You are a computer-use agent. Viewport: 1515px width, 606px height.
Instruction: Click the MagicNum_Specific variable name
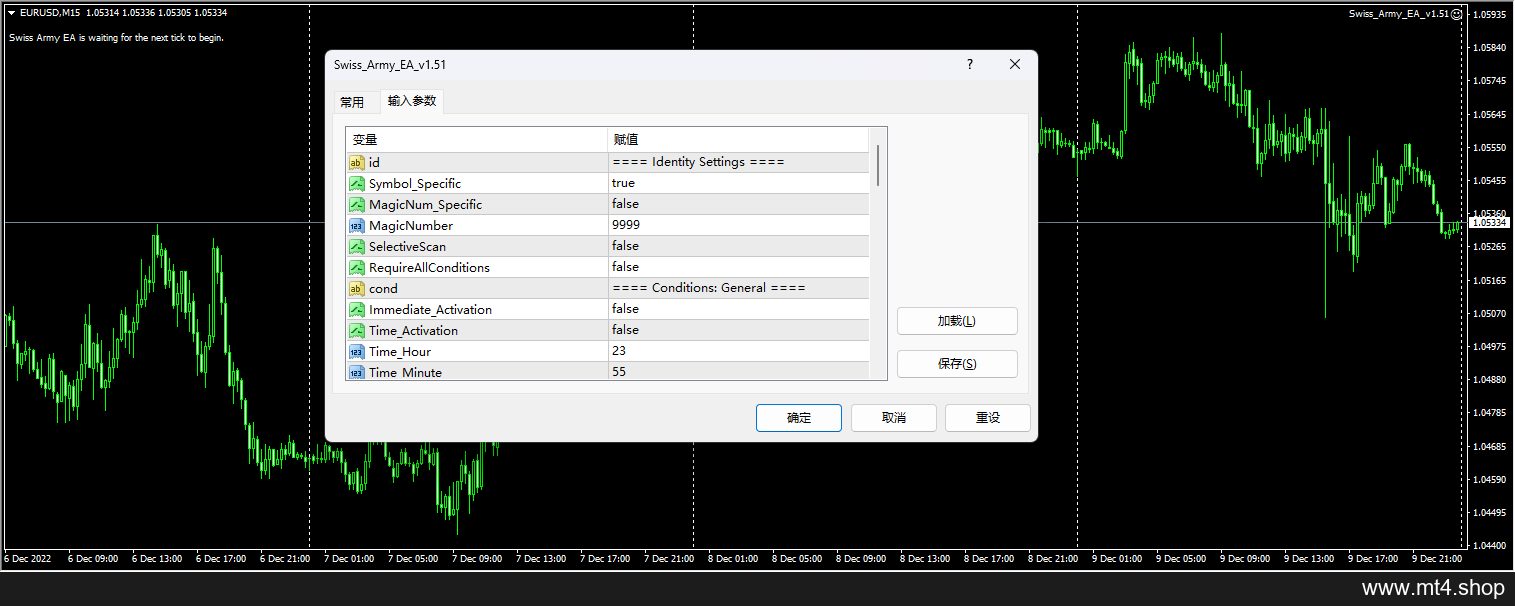pyautogui.click(x=425, y=205)
